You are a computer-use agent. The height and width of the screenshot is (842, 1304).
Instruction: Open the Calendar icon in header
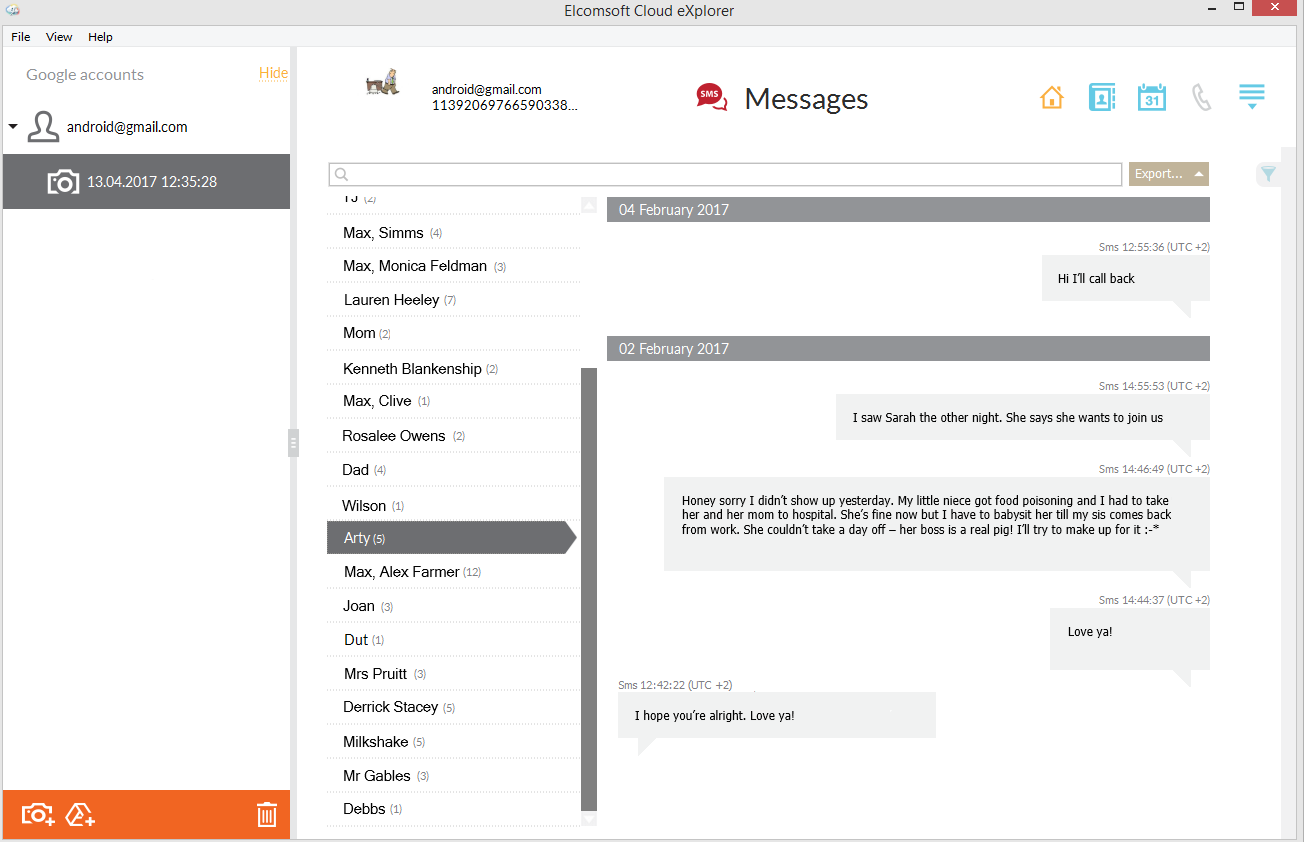pos(1151,98)
